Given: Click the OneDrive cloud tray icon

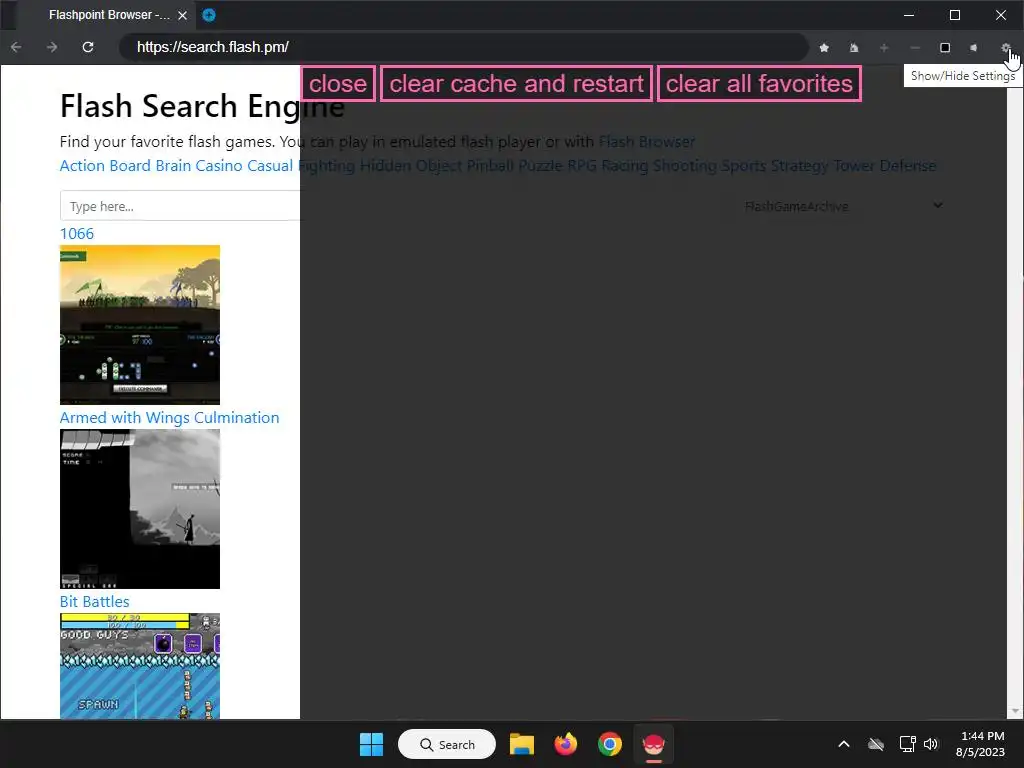Looking at the screenshot, I should [x=876, y=744].
